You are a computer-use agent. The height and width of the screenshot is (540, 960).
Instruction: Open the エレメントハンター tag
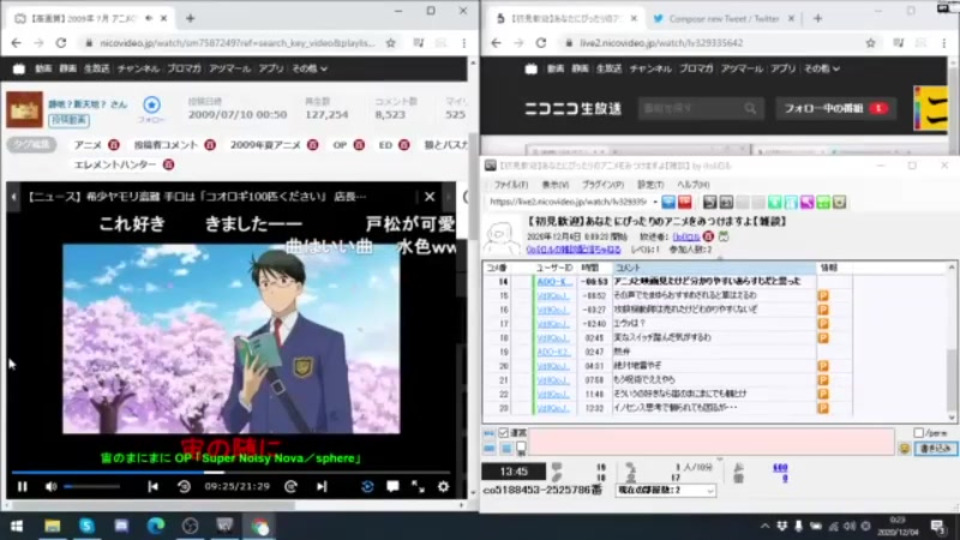[114, 165]
